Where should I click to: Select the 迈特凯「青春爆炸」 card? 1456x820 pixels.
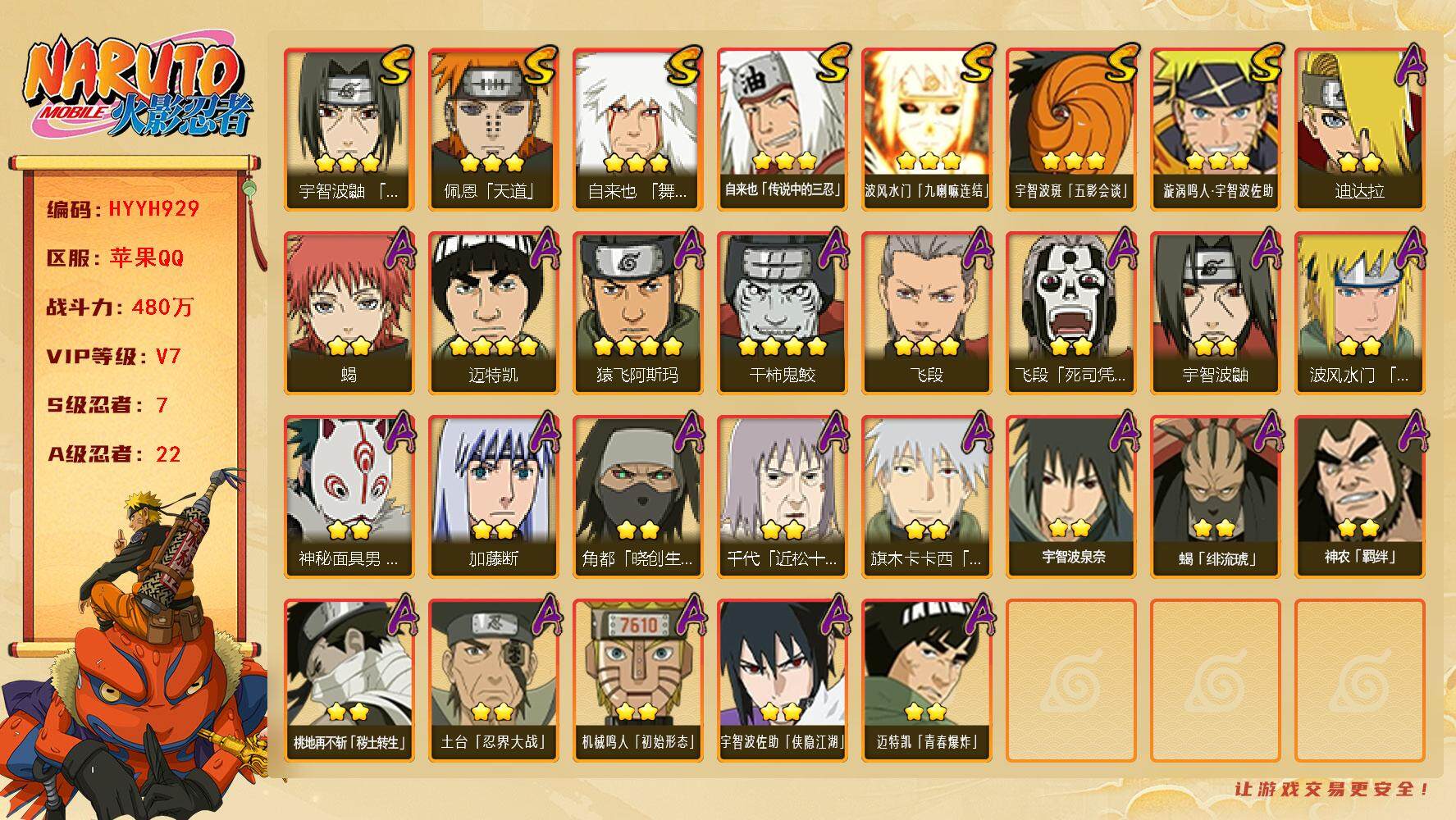pos(926,681)
